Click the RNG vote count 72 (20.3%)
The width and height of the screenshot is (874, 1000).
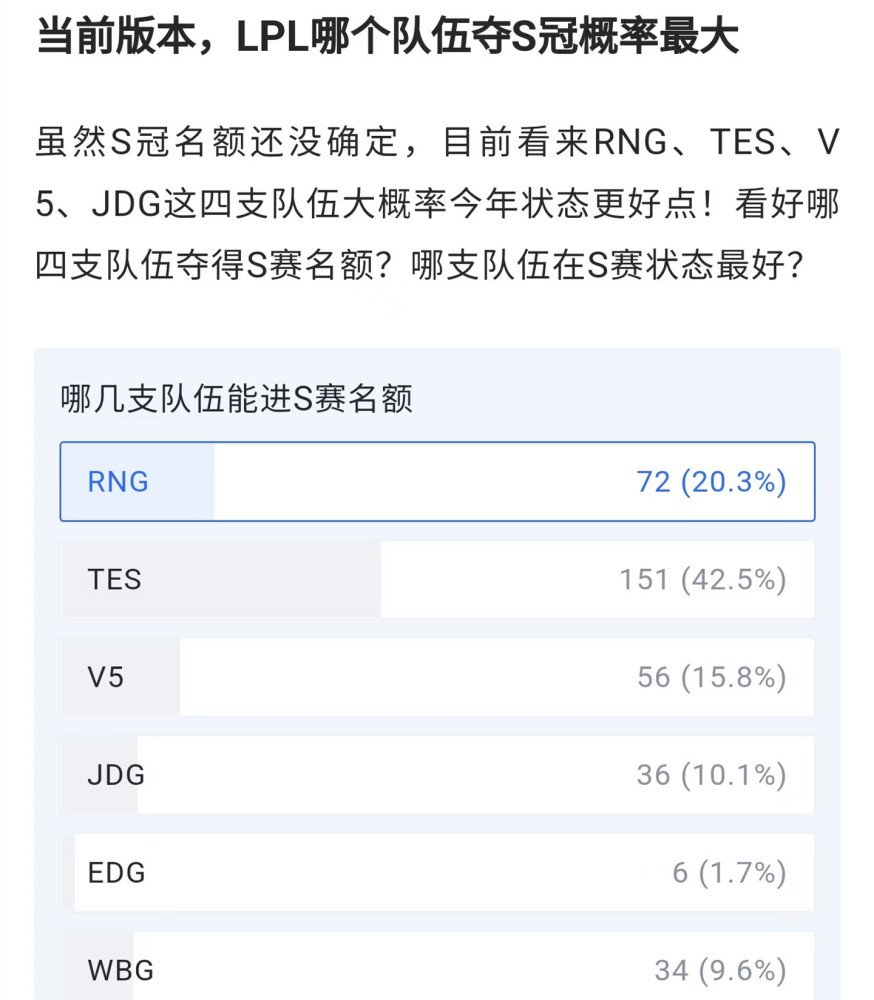711,482
